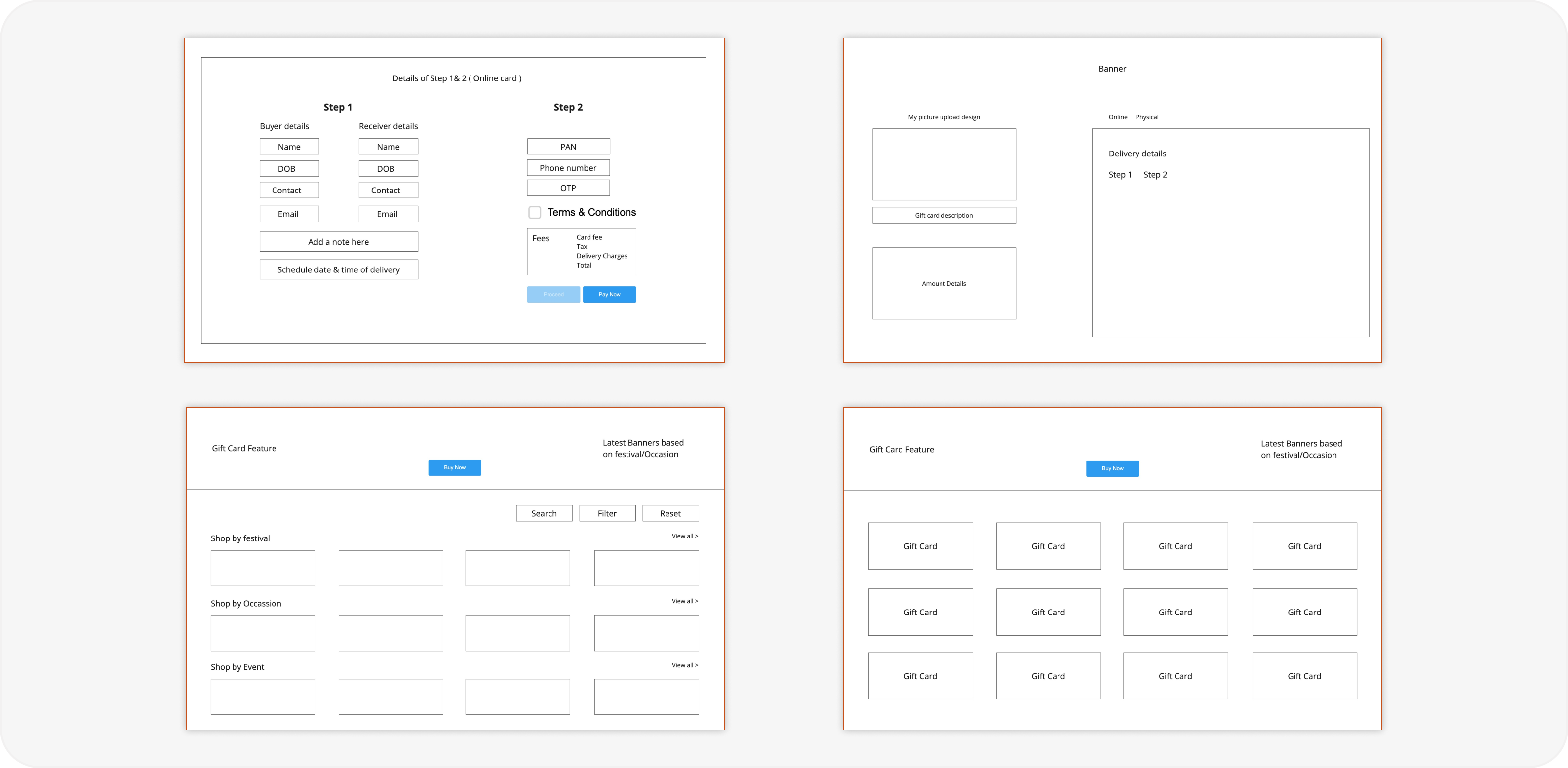Click View all for Shop by Event
Image resolution: width=1568 pixels, height=768 pixels.
coord(684,665)
